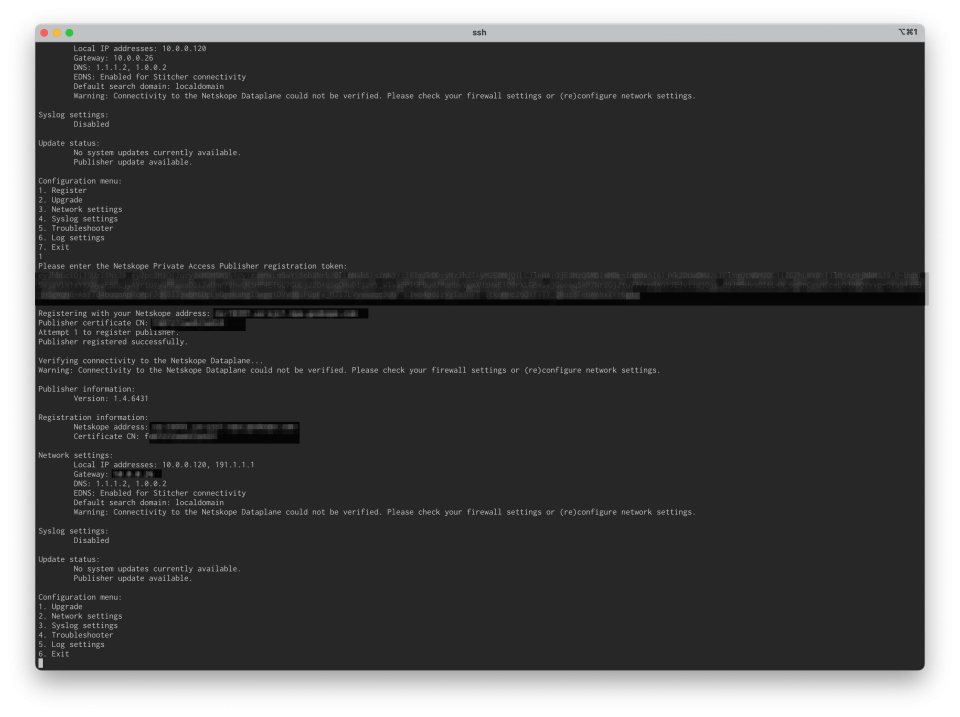Minimize the ssh window with yellow button
This screenshot has width=960, height=717.
[x=57, y=33]
